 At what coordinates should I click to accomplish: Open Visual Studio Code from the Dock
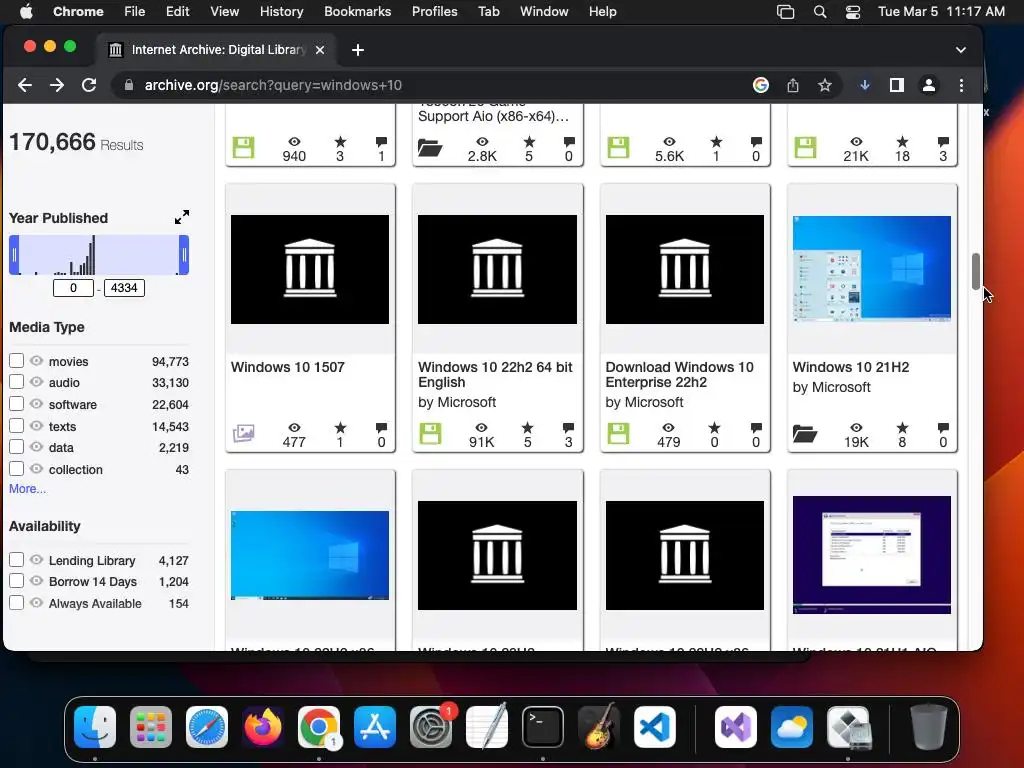(654, 727)
